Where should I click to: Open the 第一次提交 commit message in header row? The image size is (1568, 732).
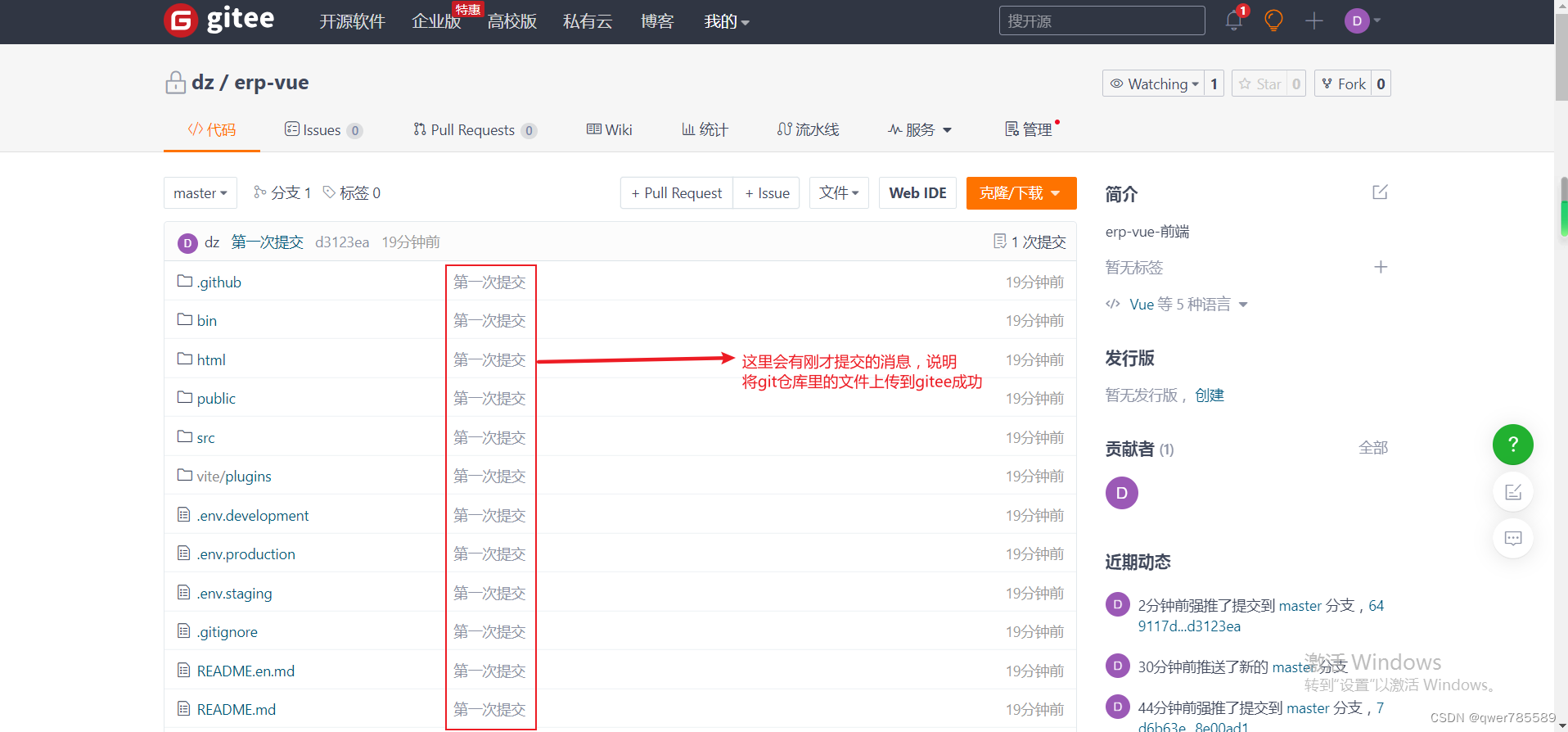(x=268, y=242)
